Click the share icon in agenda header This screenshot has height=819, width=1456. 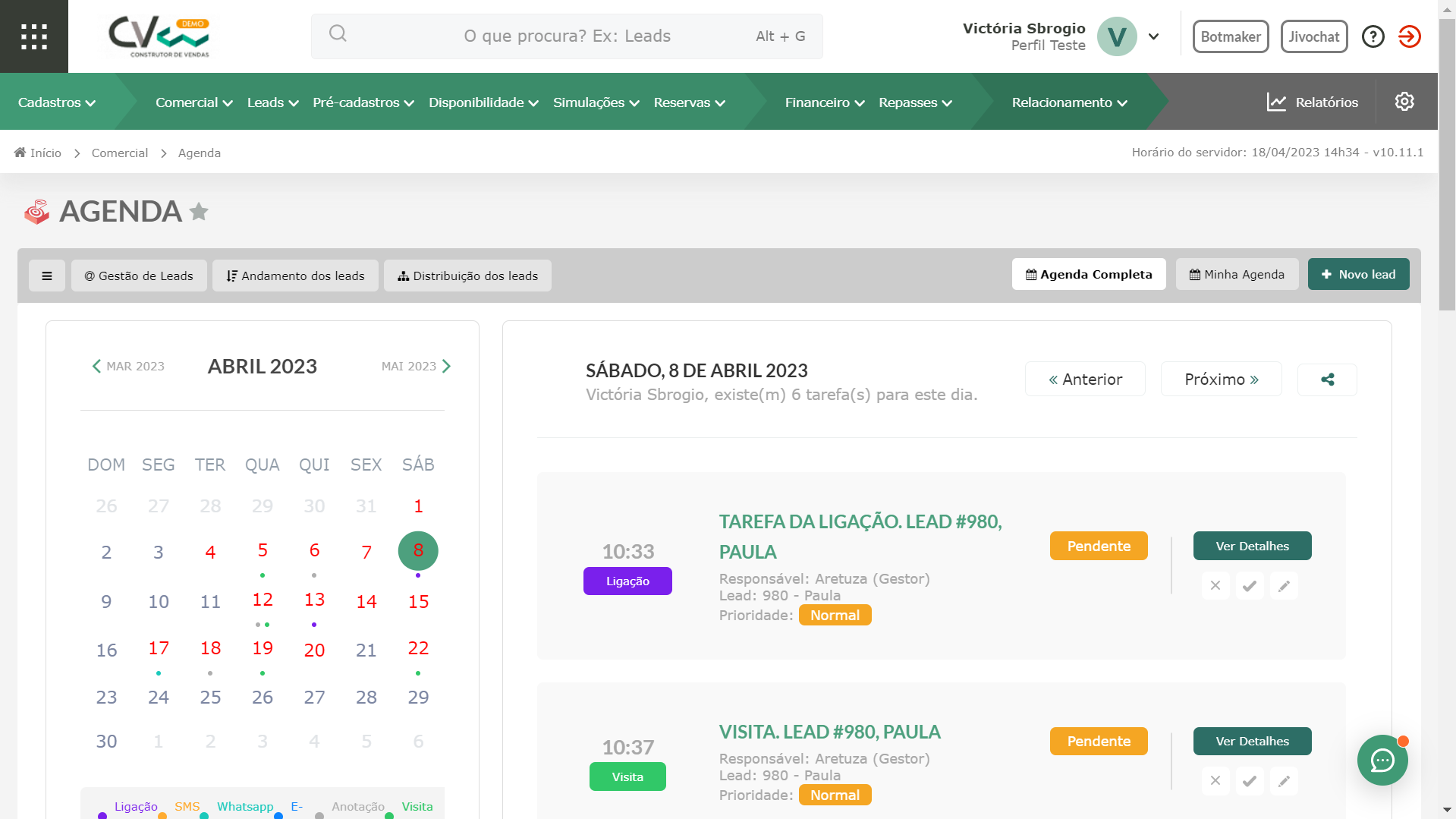click(1327, 380)
